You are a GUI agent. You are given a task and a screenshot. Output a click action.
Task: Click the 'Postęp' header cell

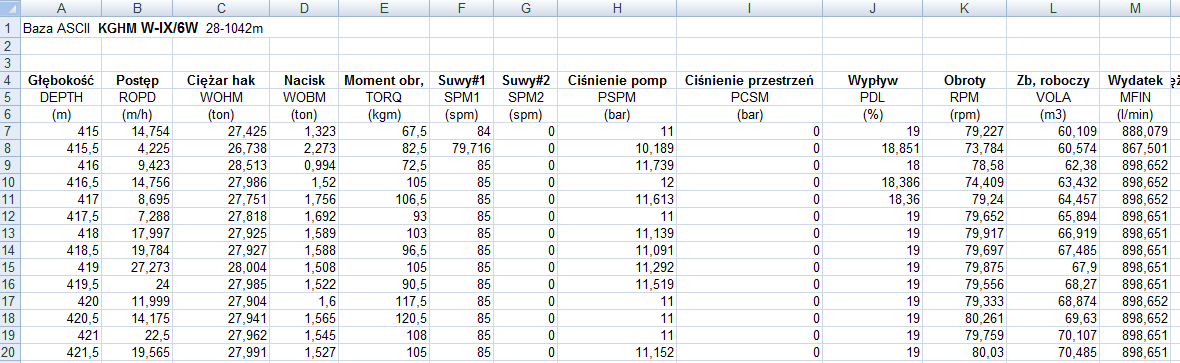[x=137, y=80]
